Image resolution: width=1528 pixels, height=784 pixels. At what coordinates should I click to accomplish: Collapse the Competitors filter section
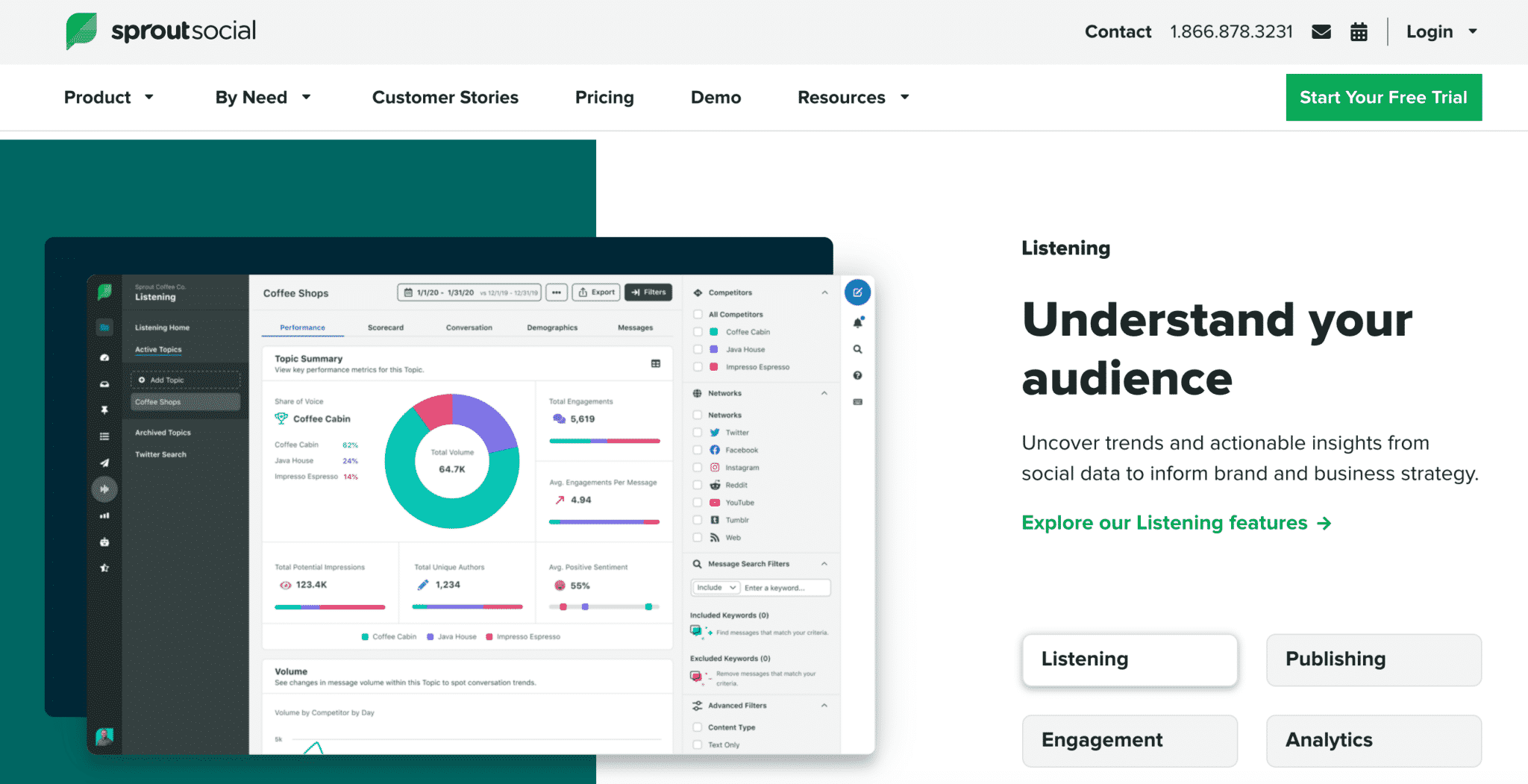pyautogui.click(x=824, y=292)
